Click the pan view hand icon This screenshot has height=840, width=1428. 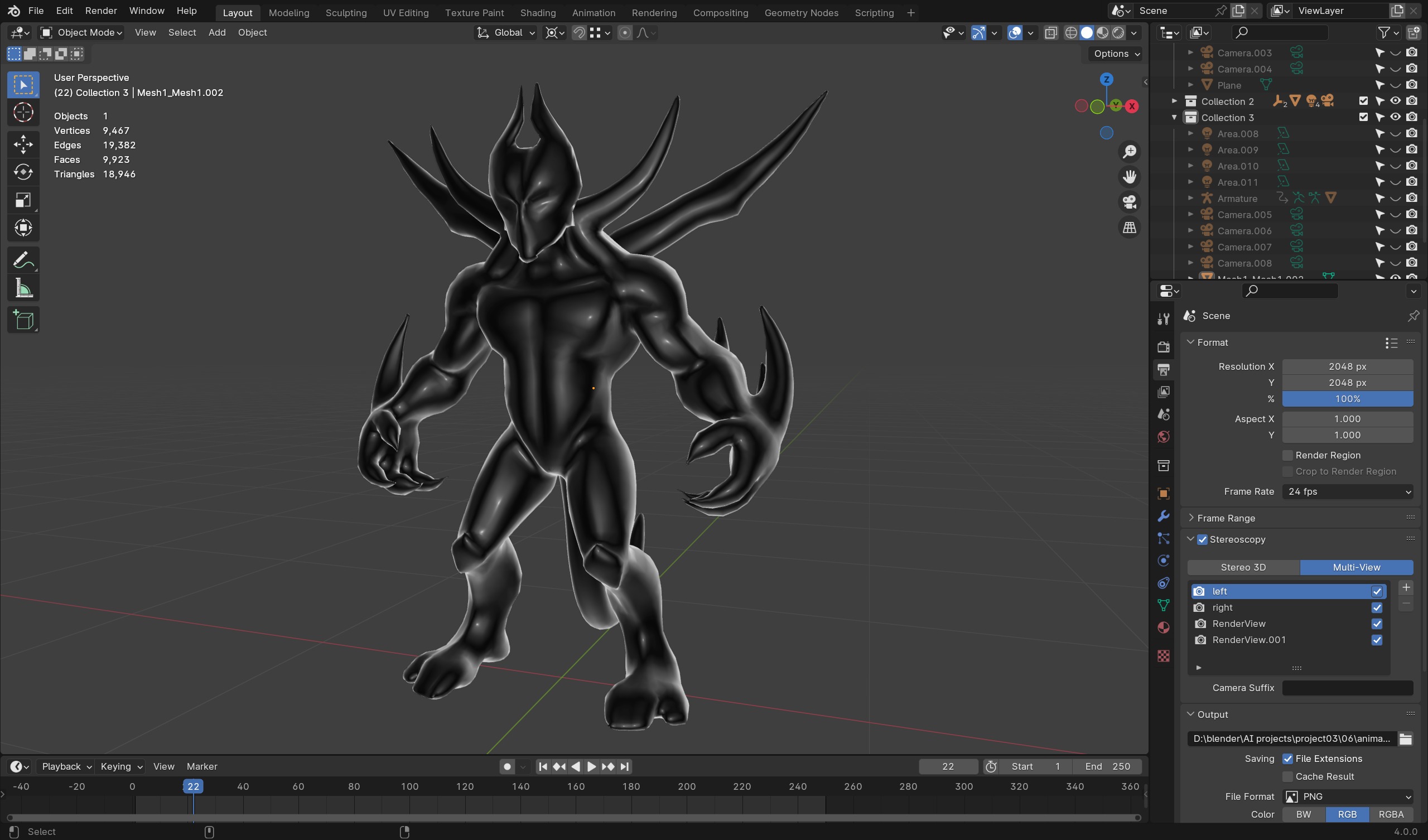click(1130, 177)
